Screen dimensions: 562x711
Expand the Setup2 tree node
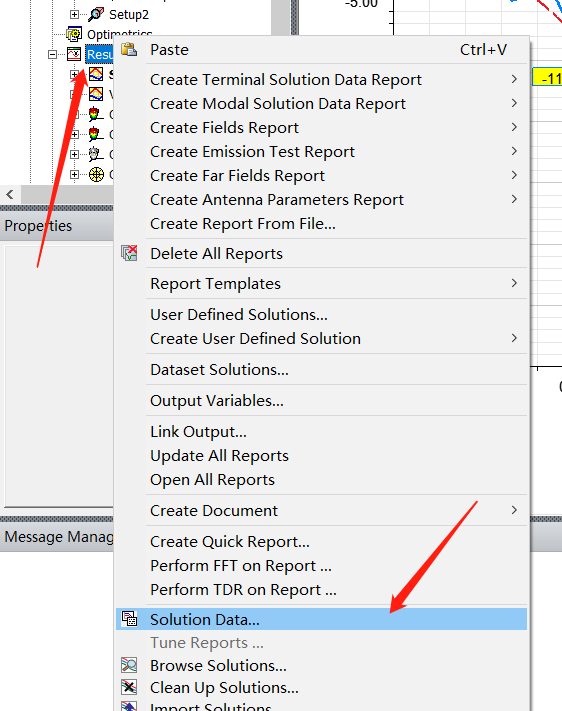(x=74, y=15)
